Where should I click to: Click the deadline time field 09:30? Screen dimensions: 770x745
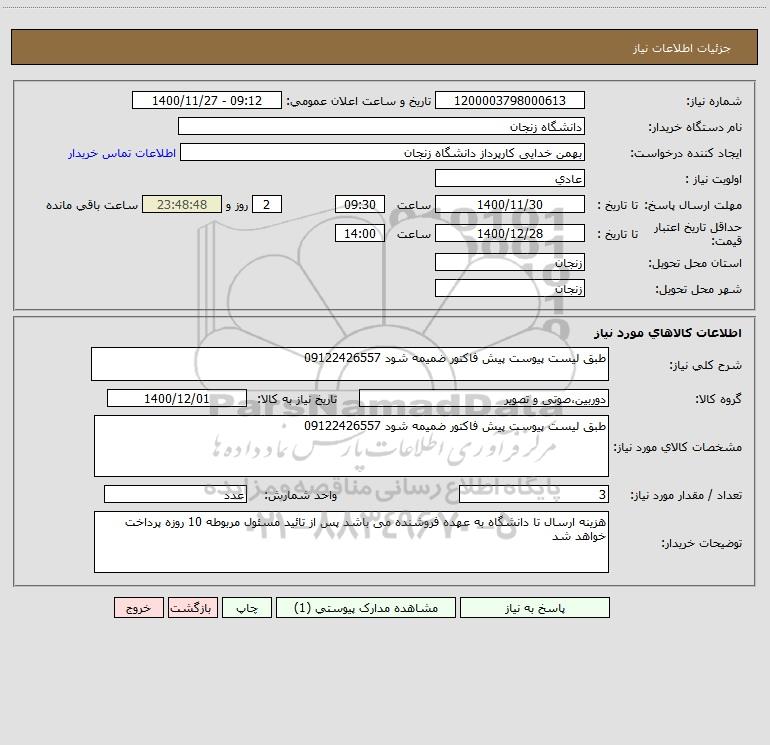coord(359,204)
